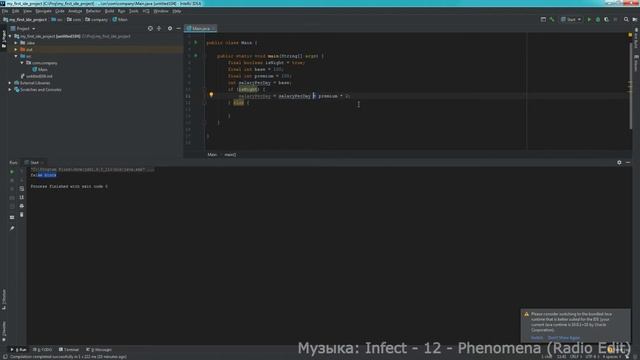Restore layout icon in the Run panel
This screenshot has width=640, height=360.
[x=12, y=218]
